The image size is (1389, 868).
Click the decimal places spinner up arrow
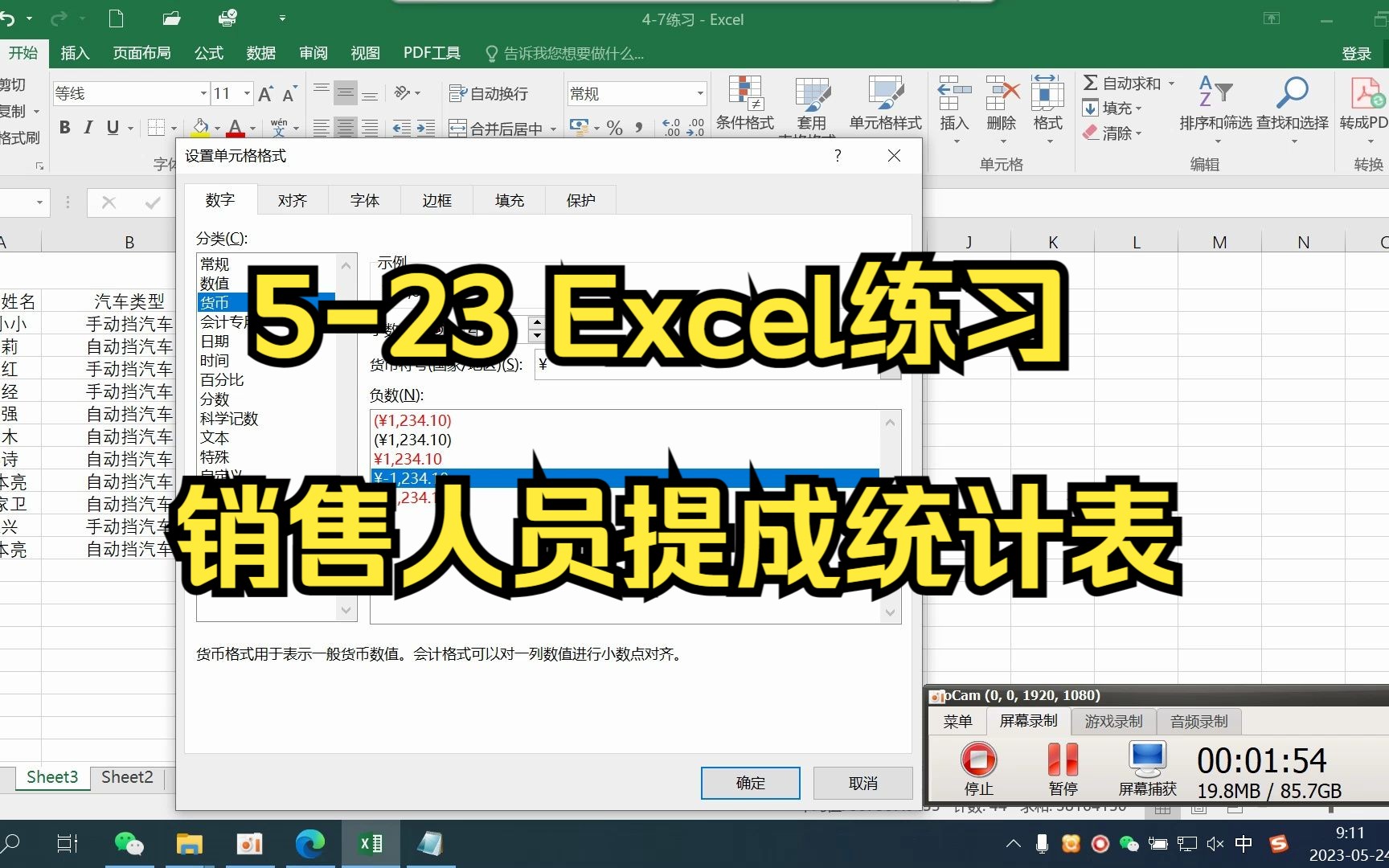click(x=537, y=322)
